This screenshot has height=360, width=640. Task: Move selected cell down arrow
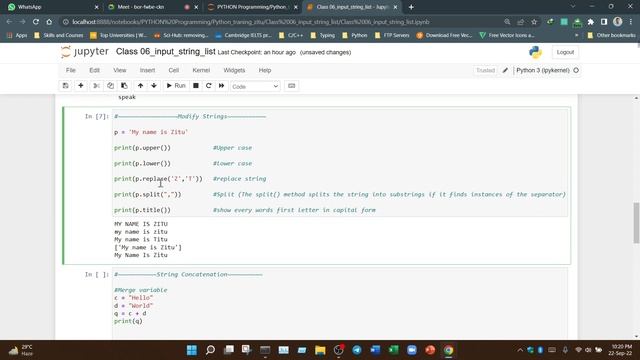pyautogui.click(x=154, y=86)
